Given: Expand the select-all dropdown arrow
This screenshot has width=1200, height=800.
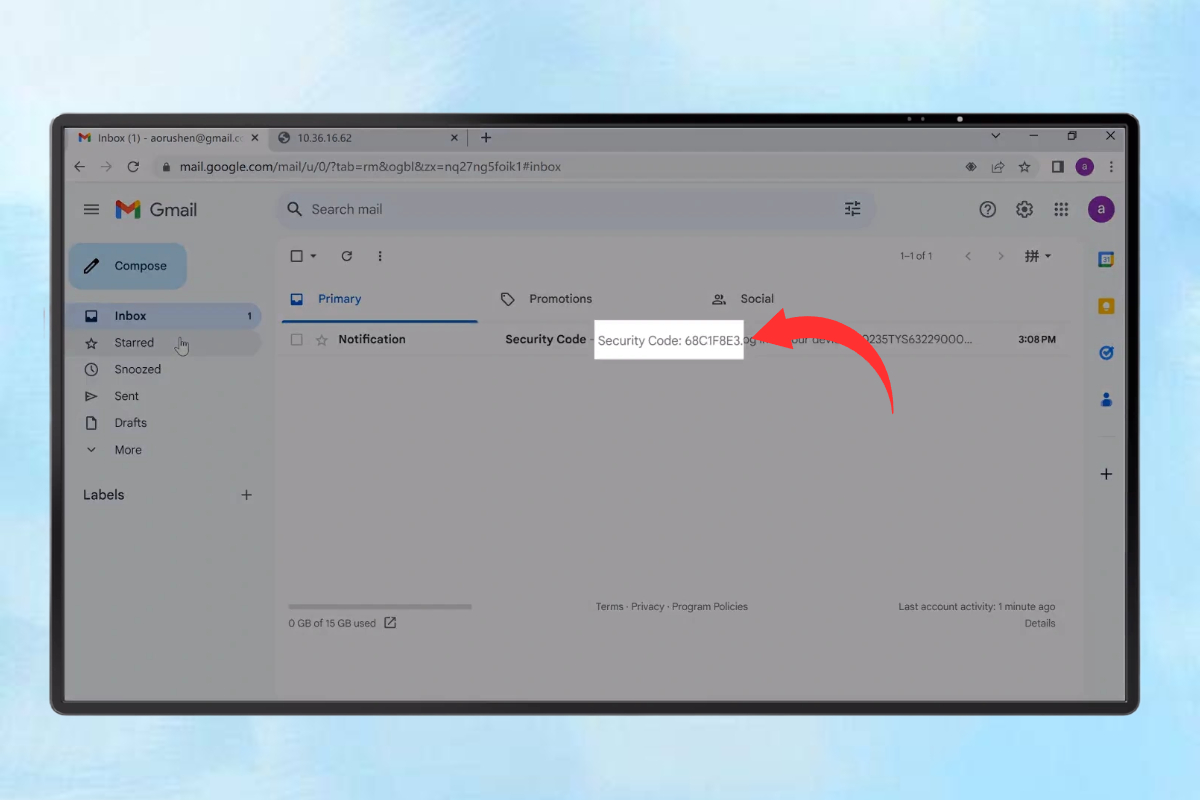Looking at the screenshot, I should [313, 256].
